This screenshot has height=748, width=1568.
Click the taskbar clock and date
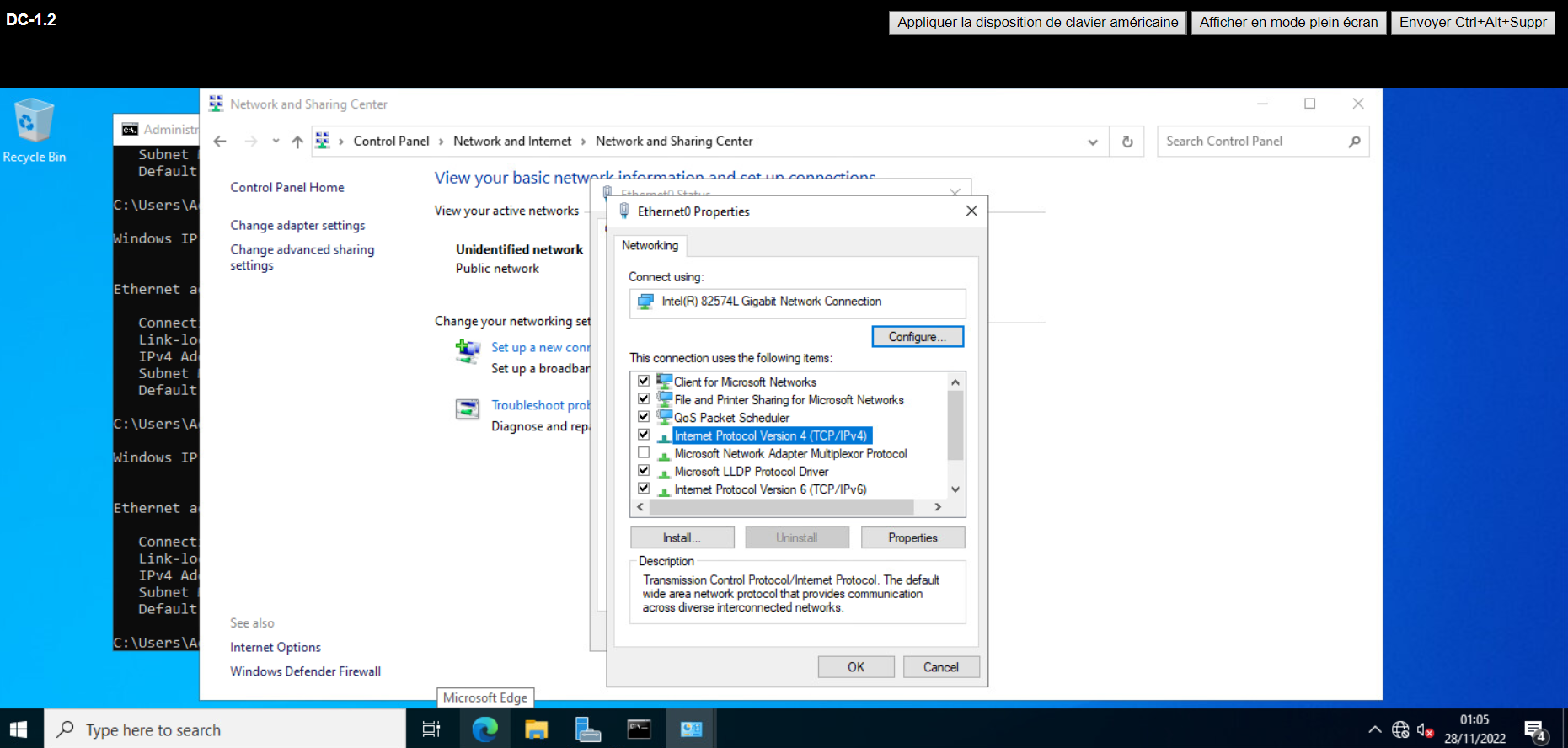click(1474, 729)
